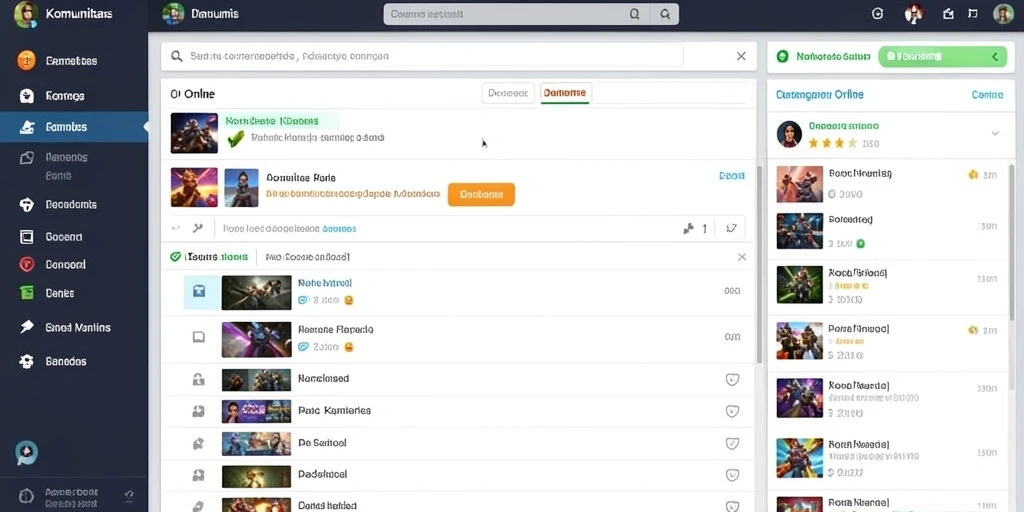Switch to the grey Deneoec tab
Image resolution: width=1024 pixels, height=512 pixels.
click(508, 93)
